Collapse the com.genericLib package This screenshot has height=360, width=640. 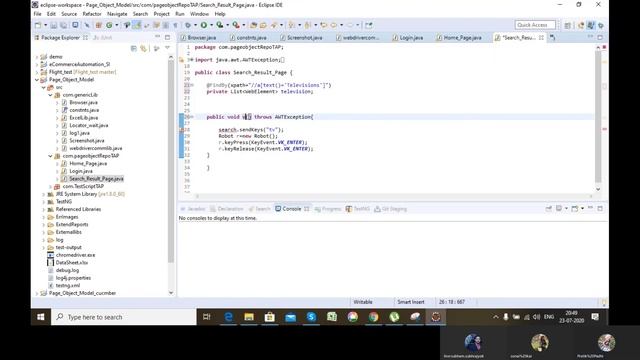point(50,95)
